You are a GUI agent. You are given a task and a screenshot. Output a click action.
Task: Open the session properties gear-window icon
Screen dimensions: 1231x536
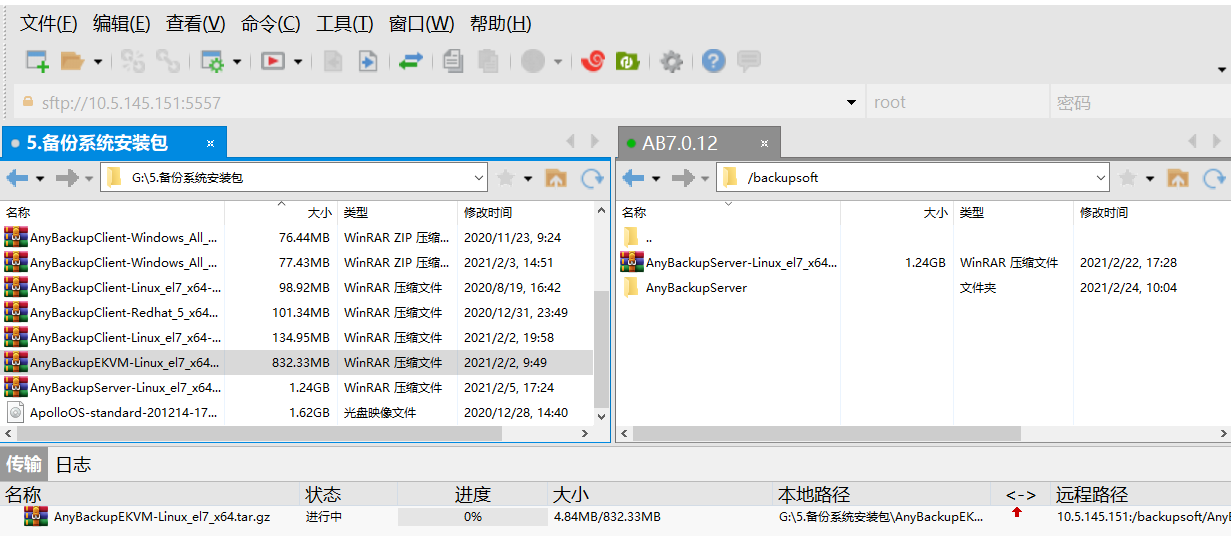(x=212, y=61)
